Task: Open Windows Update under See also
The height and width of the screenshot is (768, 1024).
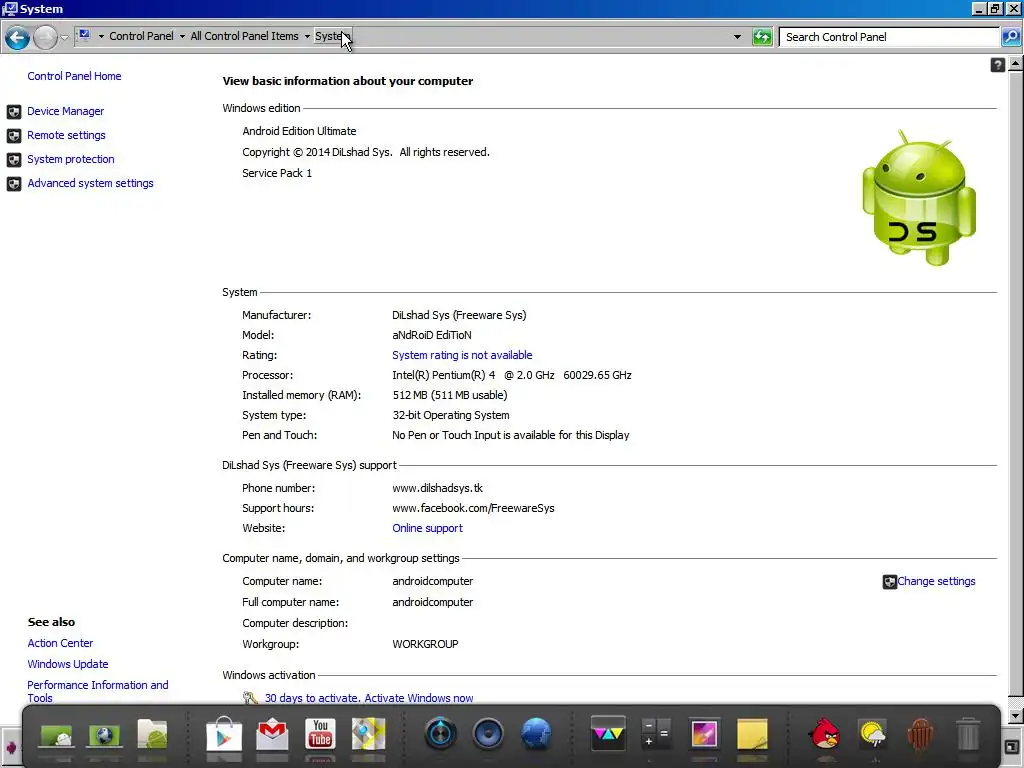Action: coord(68,664)
